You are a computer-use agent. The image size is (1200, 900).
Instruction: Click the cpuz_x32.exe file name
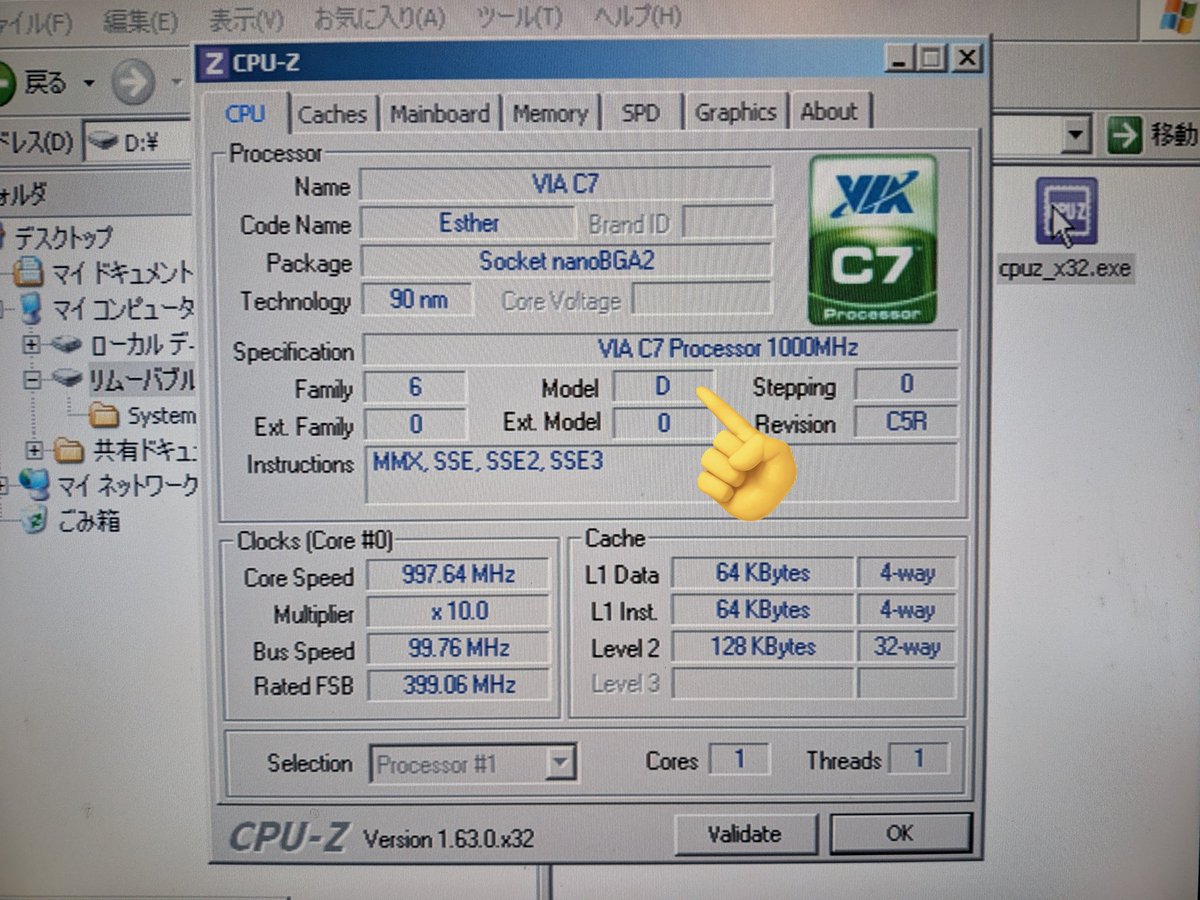[x=1065, y=269]
